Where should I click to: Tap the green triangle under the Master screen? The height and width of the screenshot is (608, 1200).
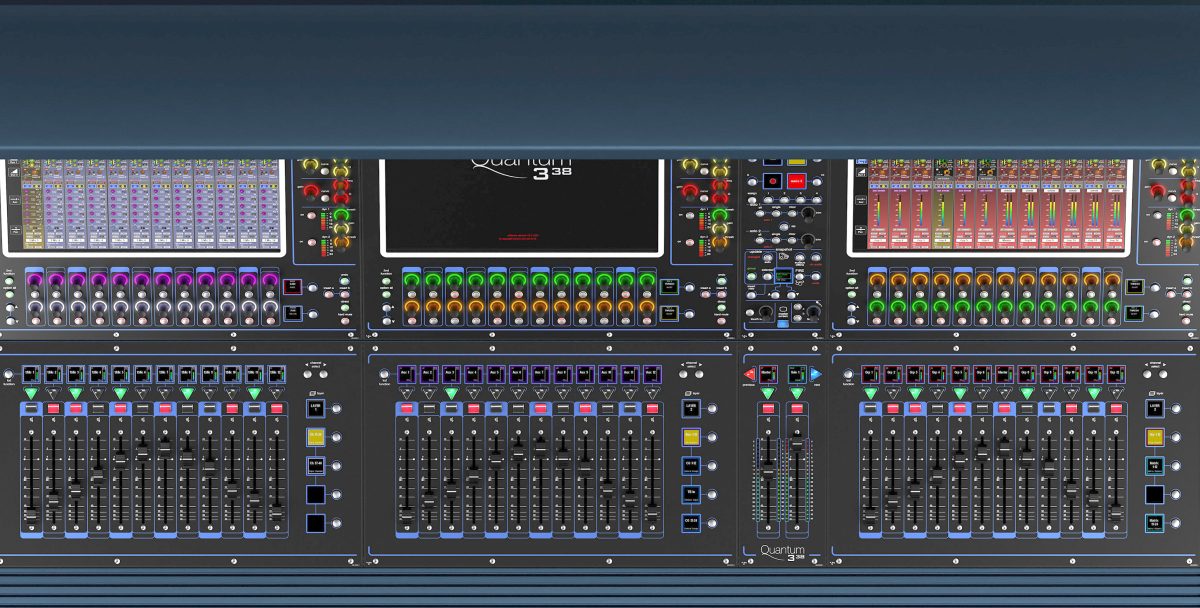(767, 393)
